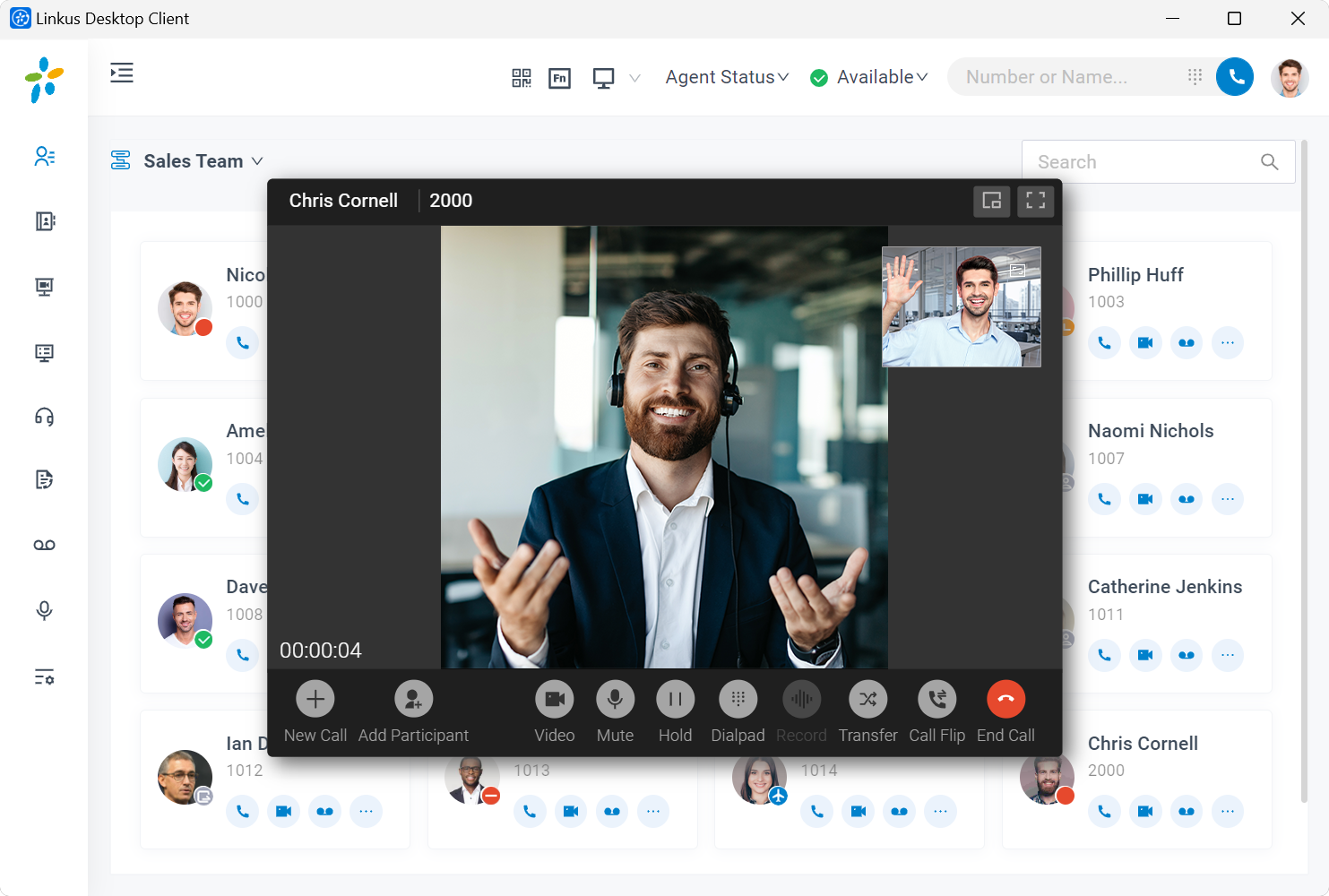Open Voicemail in left sidebar
1329x896 pixels.
tap(45, 545)
